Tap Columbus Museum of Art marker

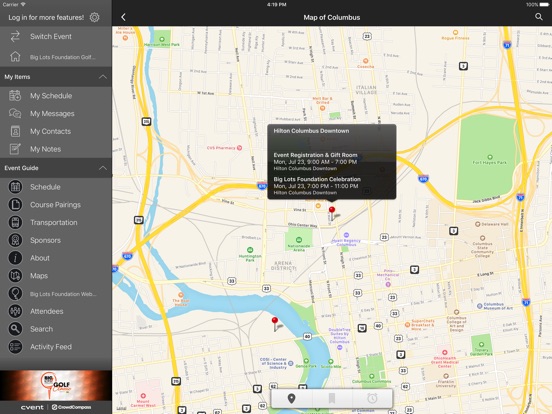click(x=479, y=306)
